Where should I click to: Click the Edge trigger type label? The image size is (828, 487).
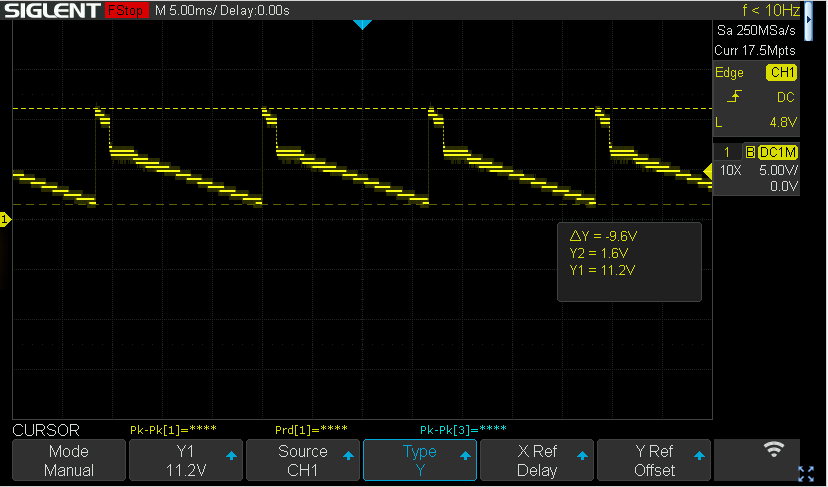[729, 73]
